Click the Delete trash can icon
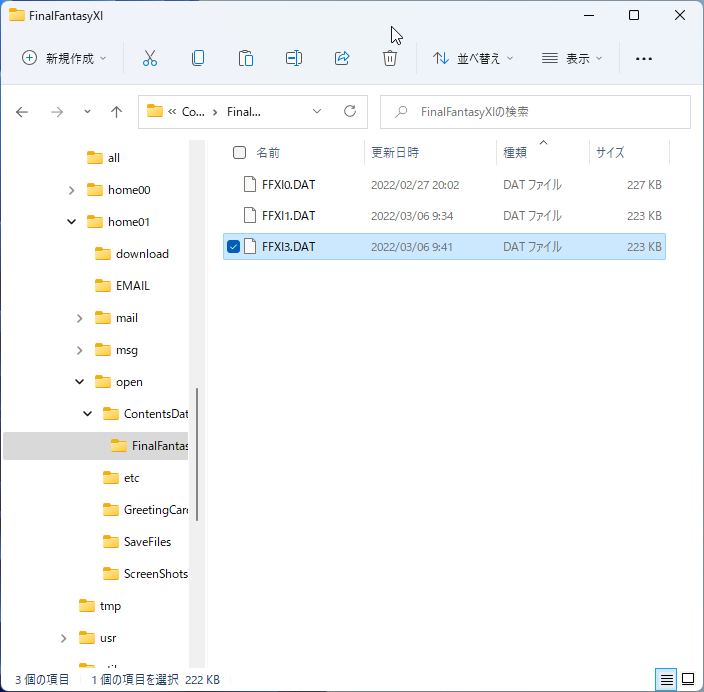Image resolution: width=704 pixels, height=692 pixels. click(x=390, y=58)
